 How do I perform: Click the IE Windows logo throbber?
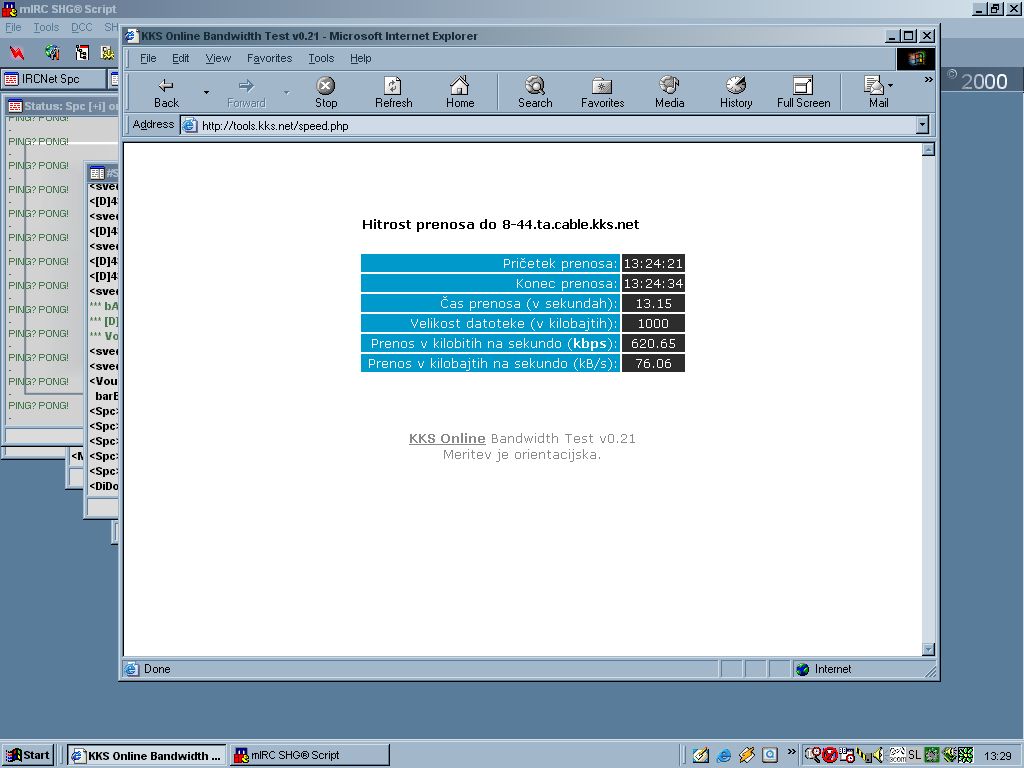coord(916,59)
